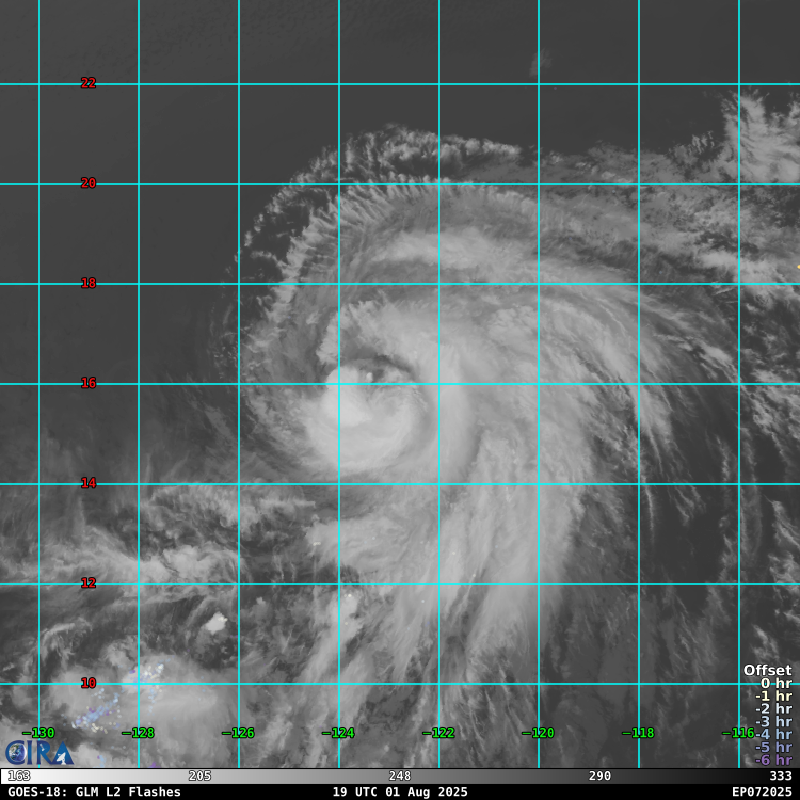Click the -118 longitude label

[x=638, y=733]
